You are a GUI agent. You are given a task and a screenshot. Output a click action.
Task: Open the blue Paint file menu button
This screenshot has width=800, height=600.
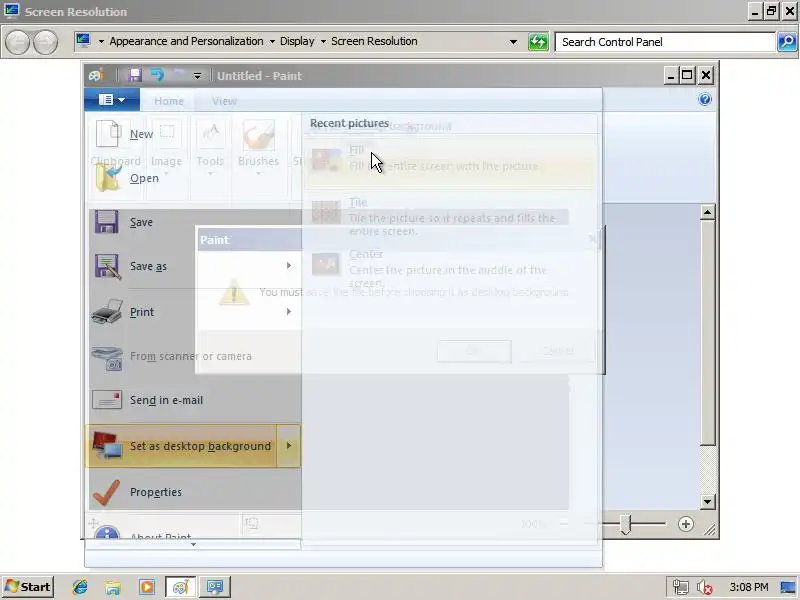pyautogui.click(x=112, y=99)
